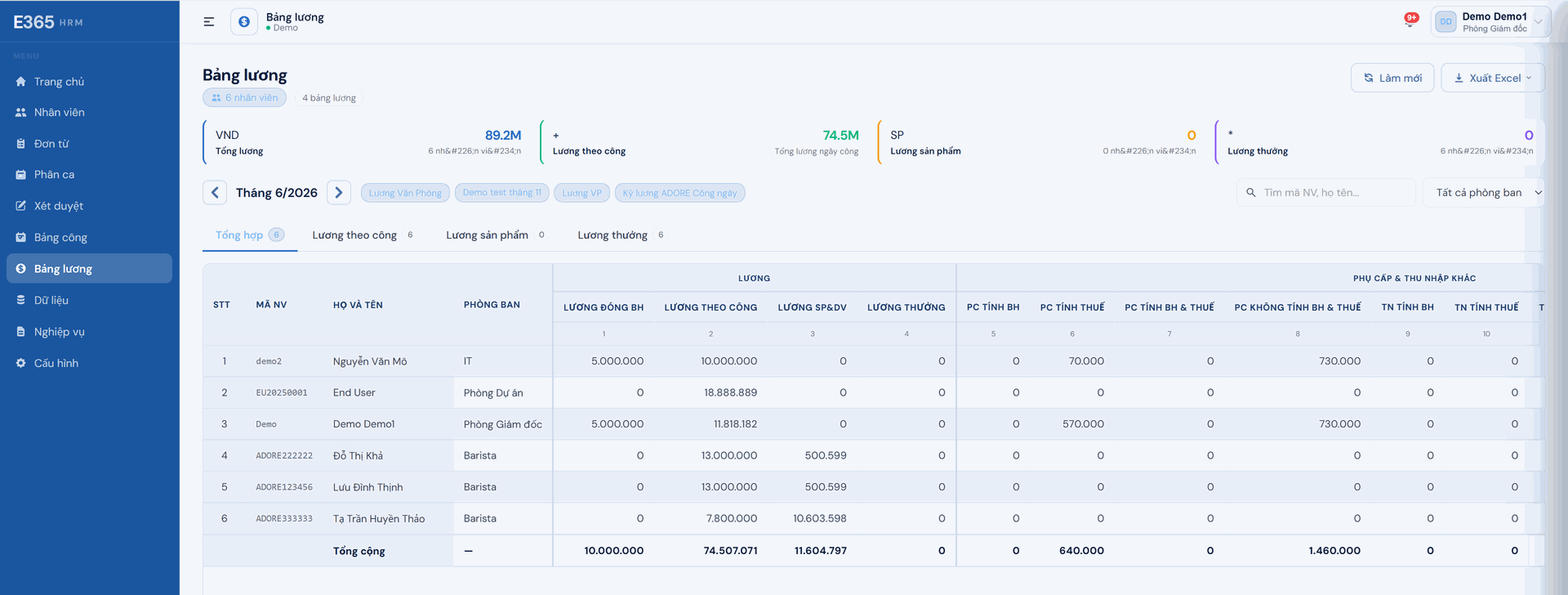Image resolution: width=1568 pixels, height=595 pixels.
Task: Open the Xuất Excel export dropdown
Action: (1493, 78)
